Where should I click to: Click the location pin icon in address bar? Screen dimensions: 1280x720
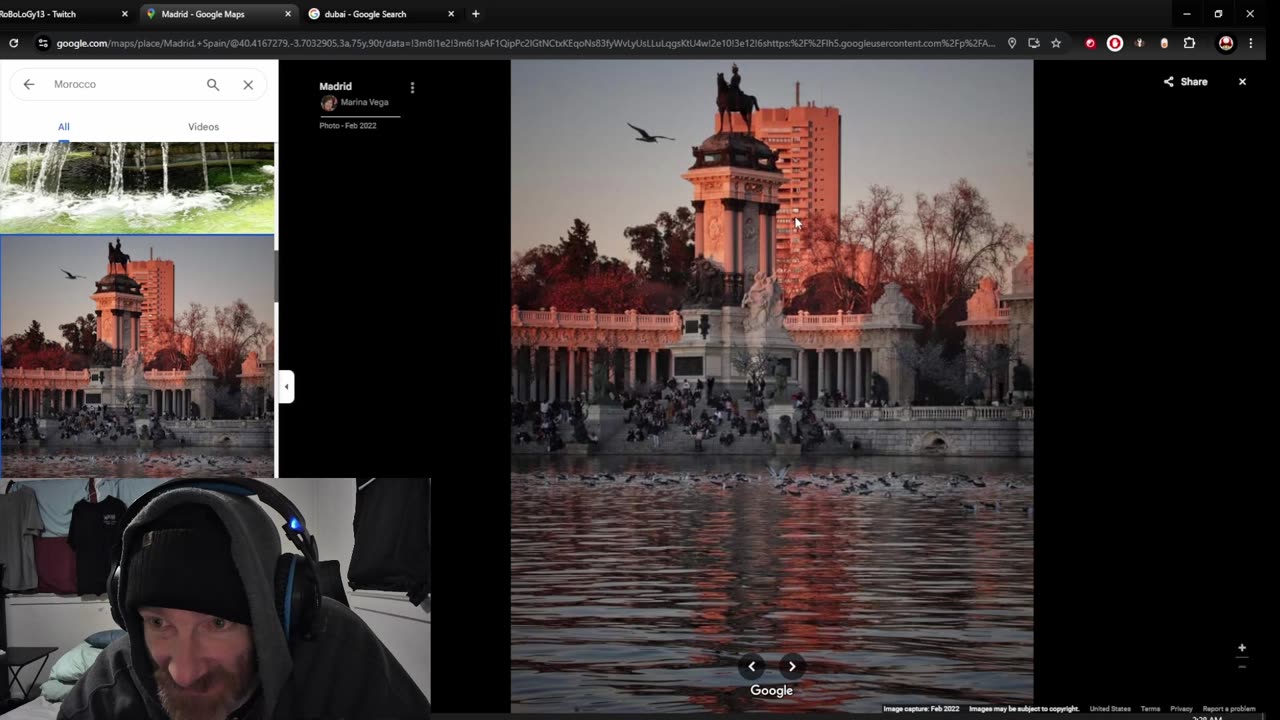point(1012,43)
